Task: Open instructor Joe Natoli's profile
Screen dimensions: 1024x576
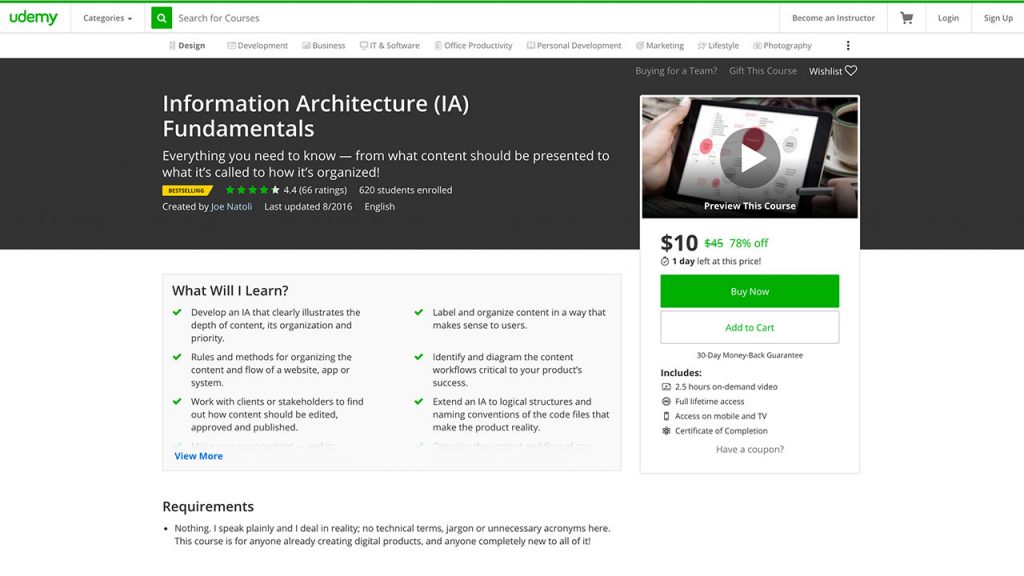Action: [x=231, y=206]
